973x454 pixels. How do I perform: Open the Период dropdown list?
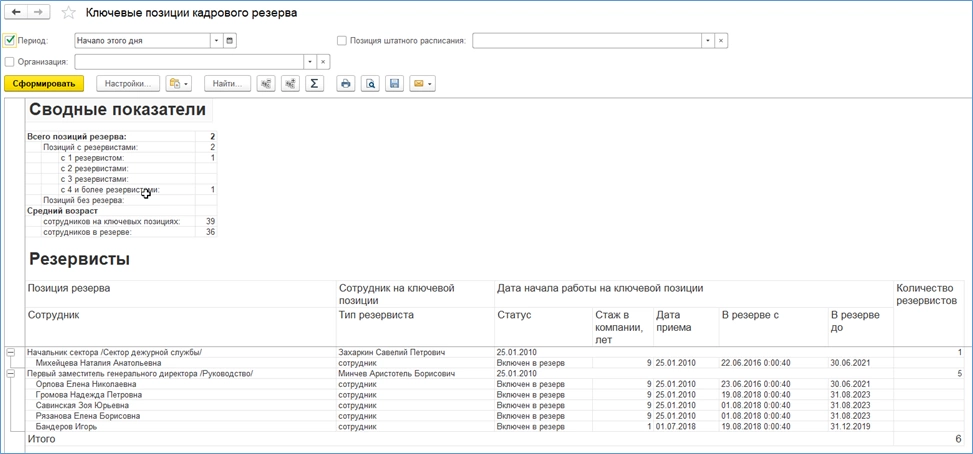click(215, 41)
